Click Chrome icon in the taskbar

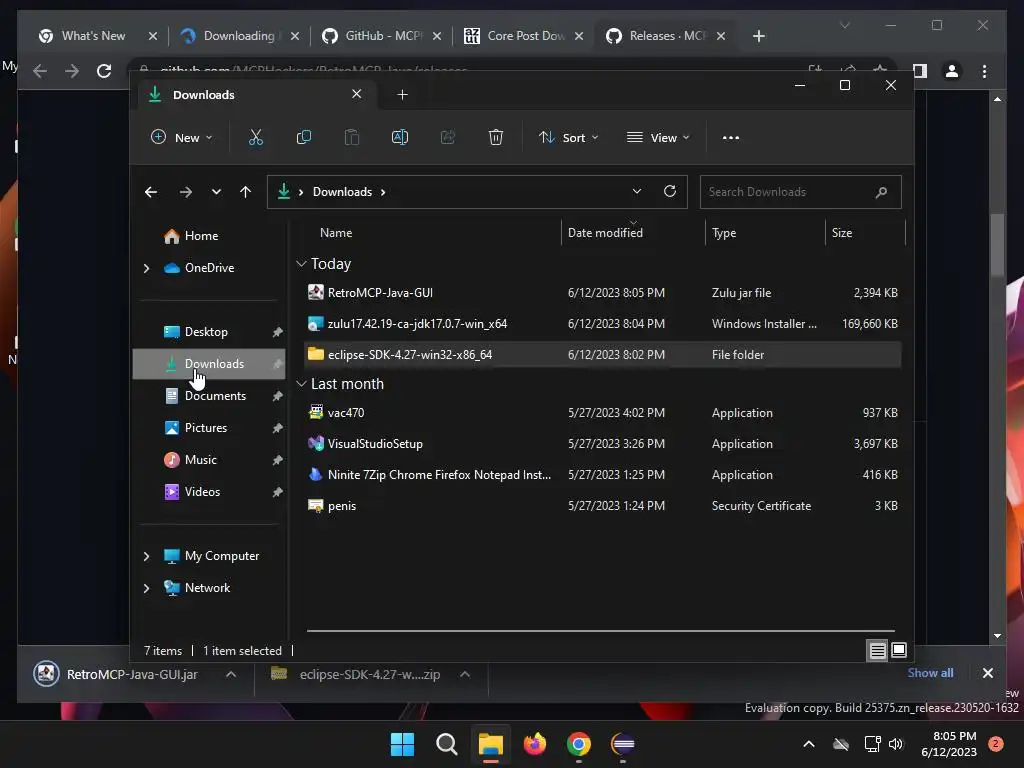(579, 744)
